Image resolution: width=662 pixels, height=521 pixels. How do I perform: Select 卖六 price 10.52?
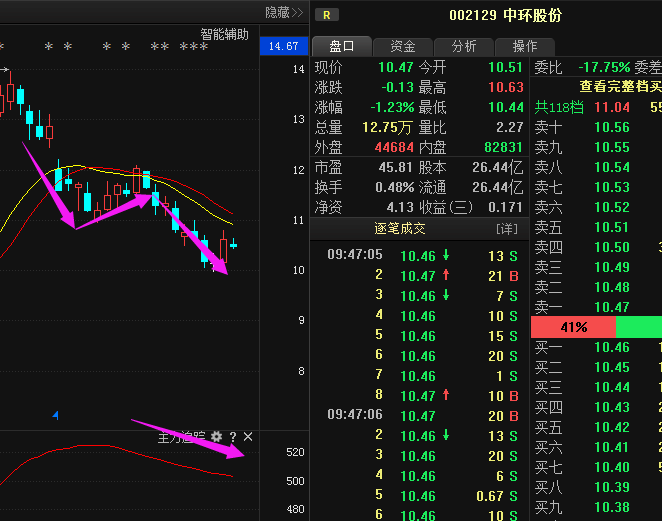click(x=612, y=207)
